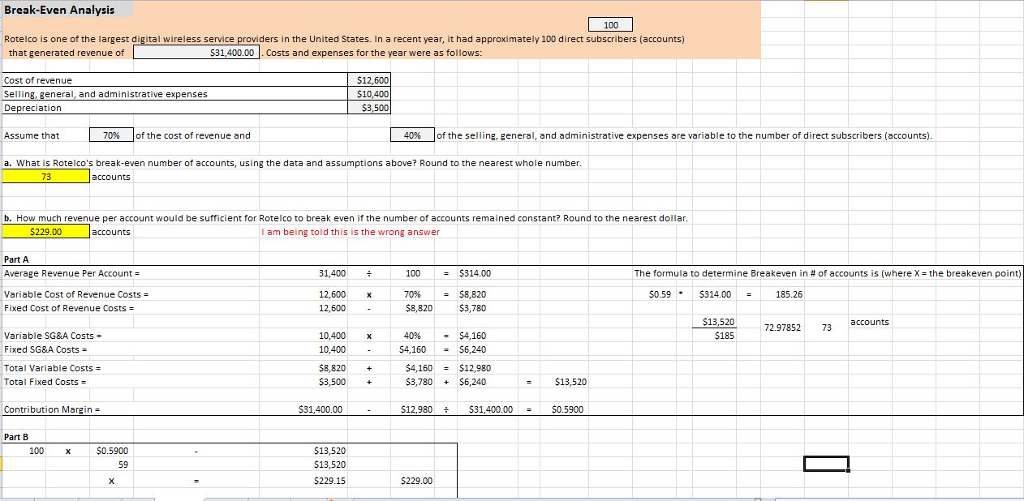Click the $12,600 cost of revenue value
The height and width of the screenshot is (501, 1024).
click(370, 80)
